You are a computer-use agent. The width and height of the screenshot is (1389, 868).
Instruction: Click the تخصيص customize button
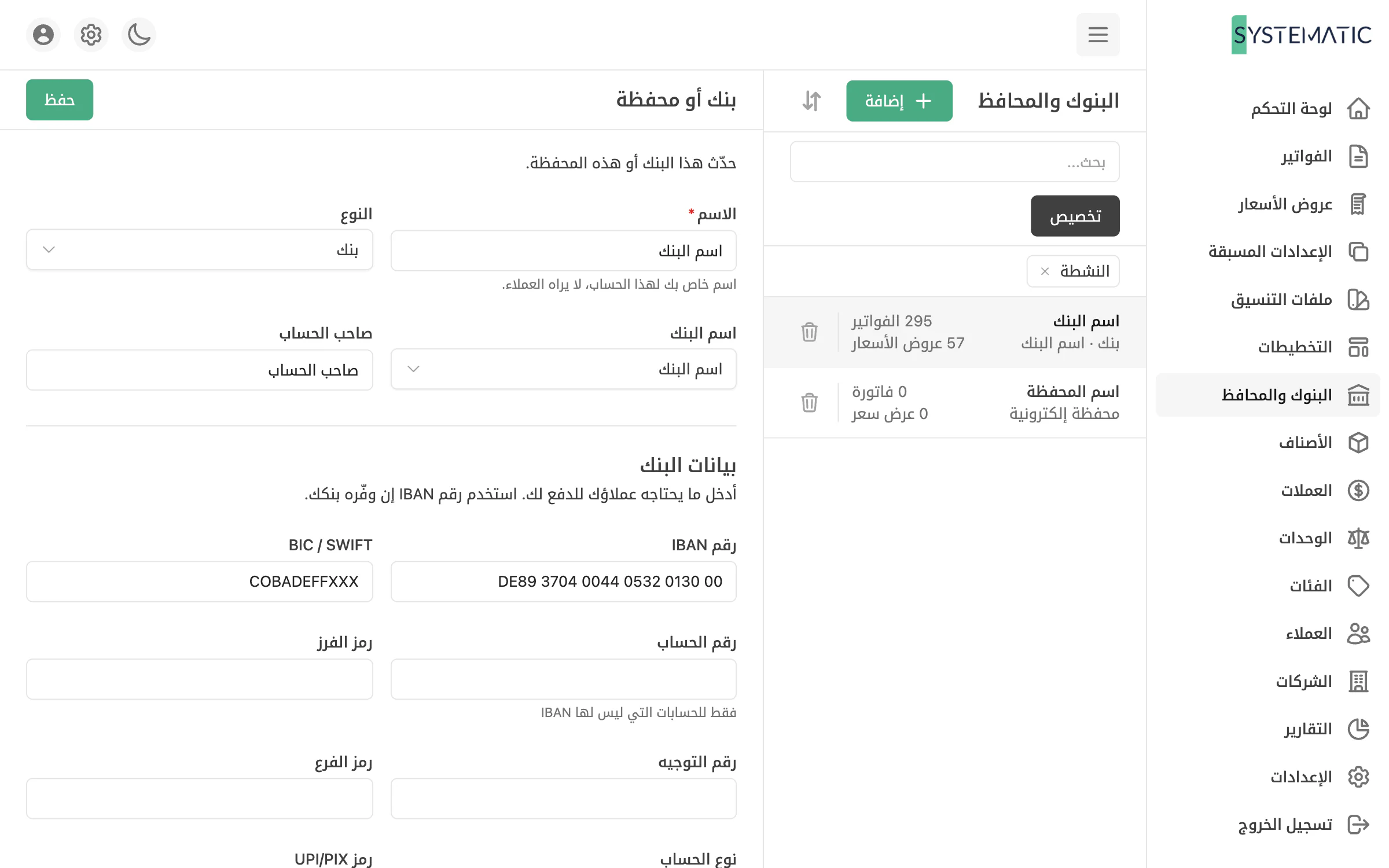1075,216
